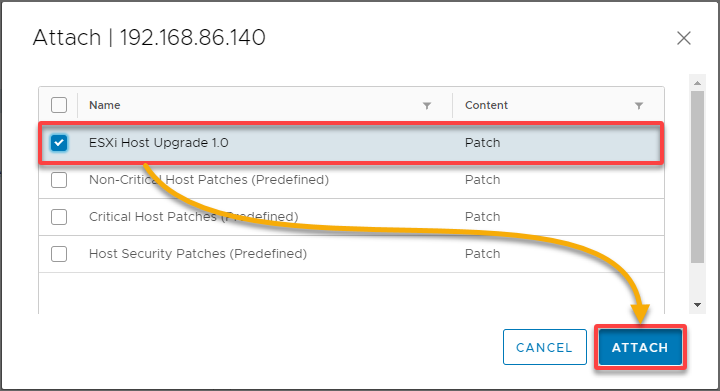This screenshot has height=391, width=720.
Task: Close the Attach dialog with the X icon
Action: 684,38
